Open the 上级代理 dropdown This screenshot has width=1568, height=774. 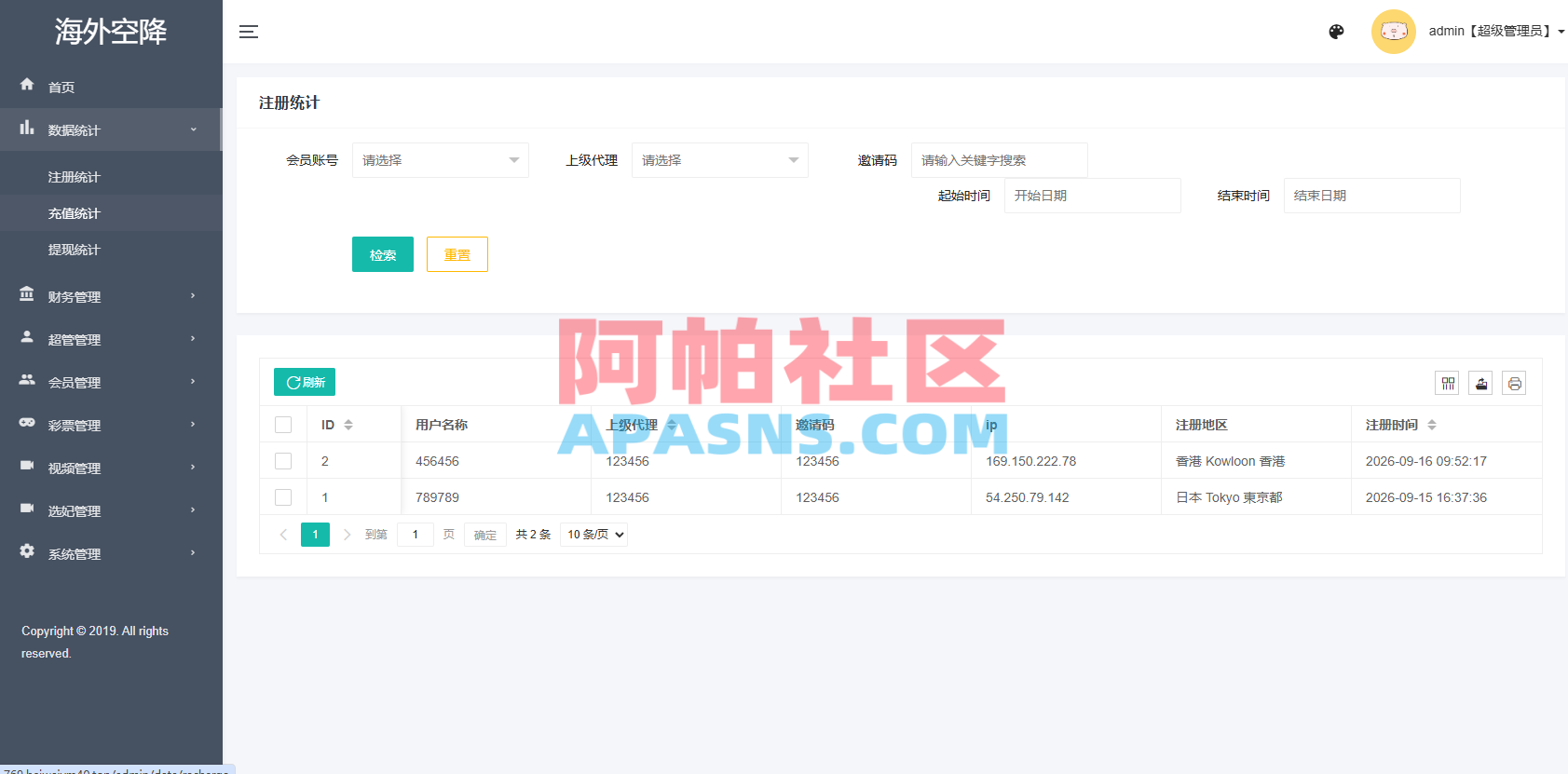(x=720, y=160)
